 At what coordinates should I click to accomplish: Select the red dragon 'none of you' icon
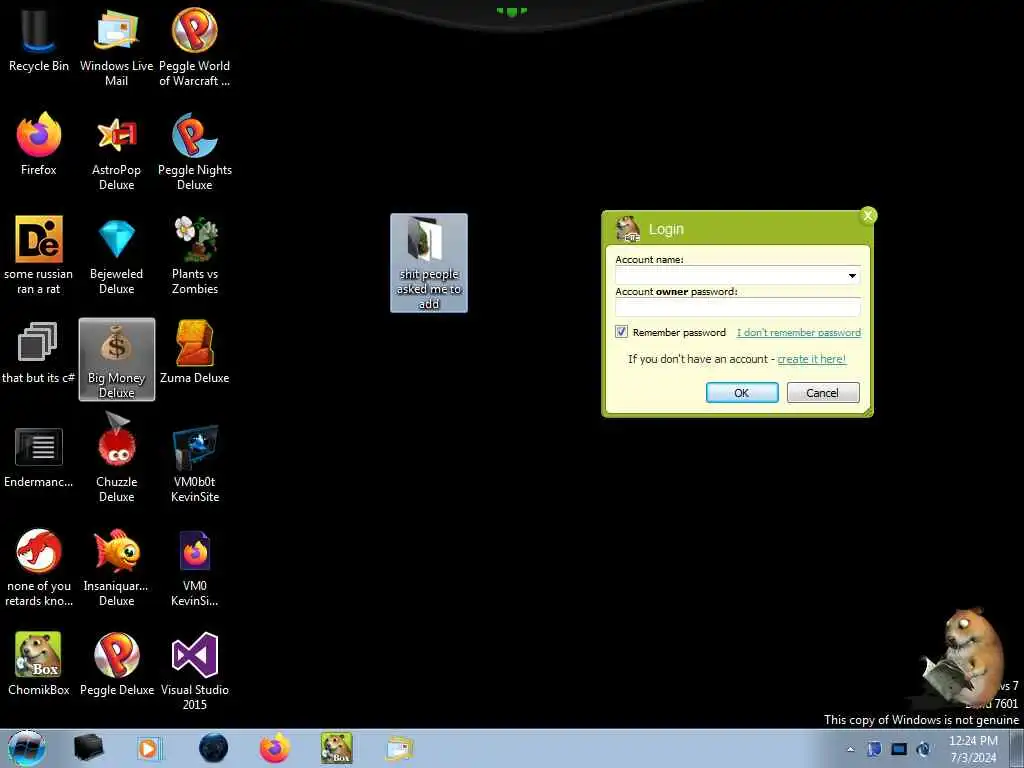(x=39, y=568)
